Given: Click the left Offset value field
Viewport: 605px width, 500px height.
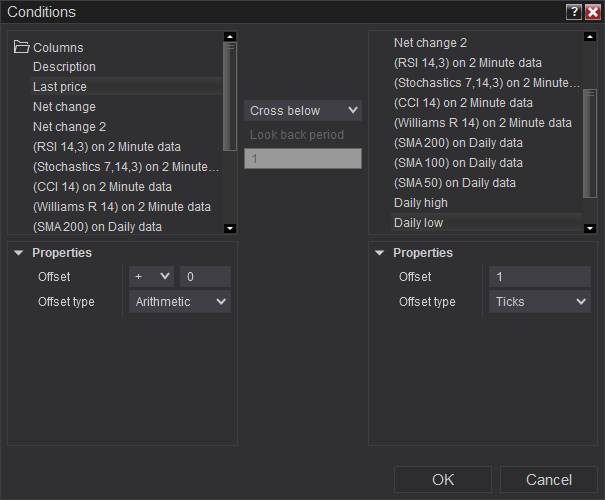Looking at the screenshot, I should [x=205, y=276].
